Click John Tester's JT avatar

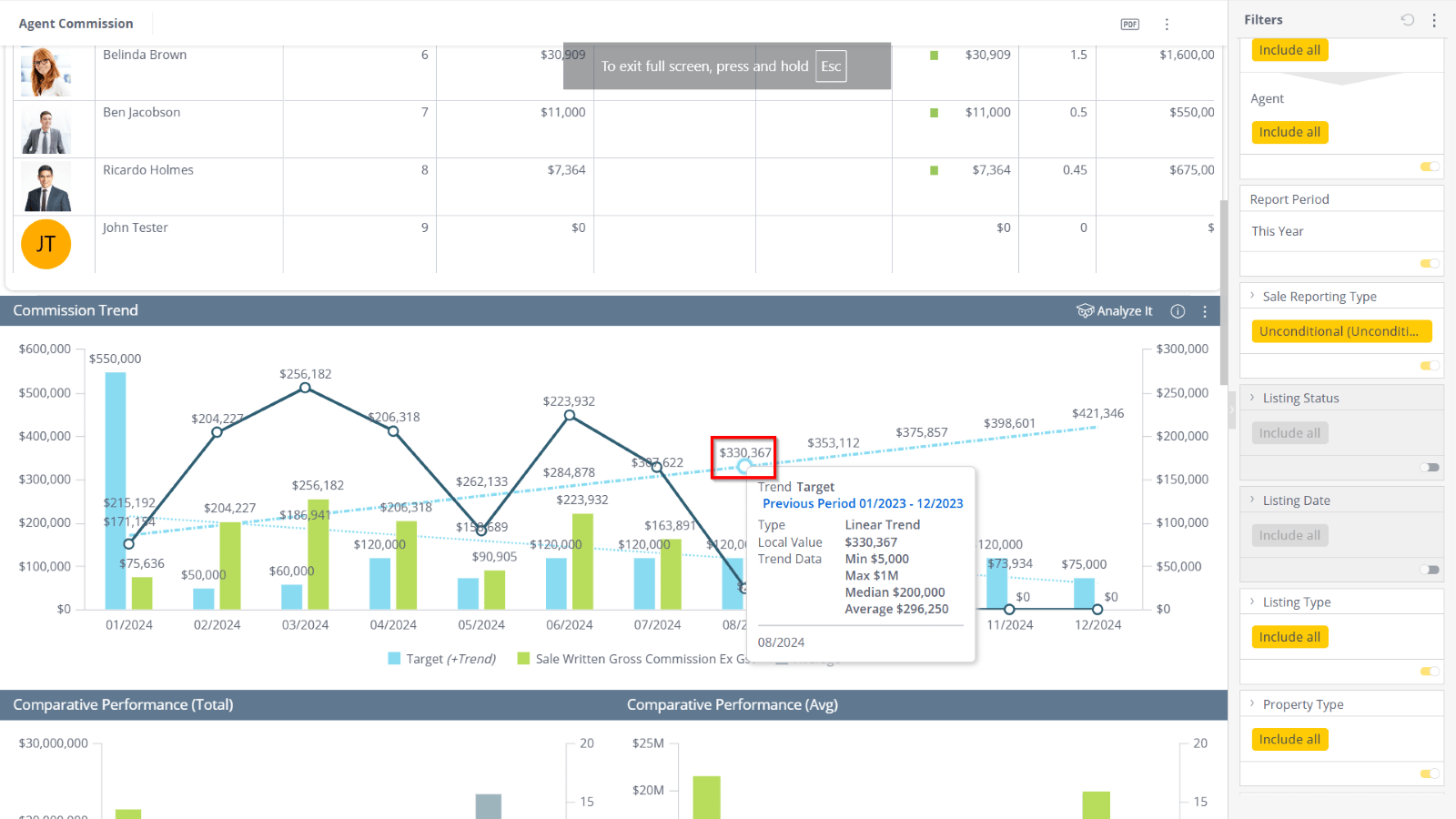(45, 244)
